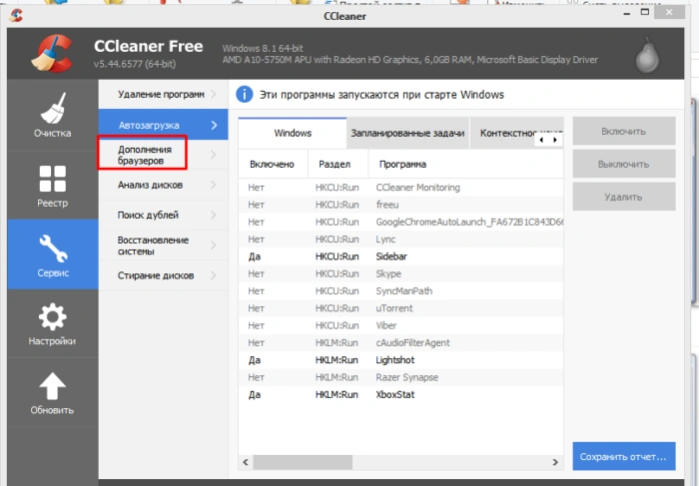Select the Sidebar startup entry
Viewport: 699px width, 486px height.
(401, 256)
